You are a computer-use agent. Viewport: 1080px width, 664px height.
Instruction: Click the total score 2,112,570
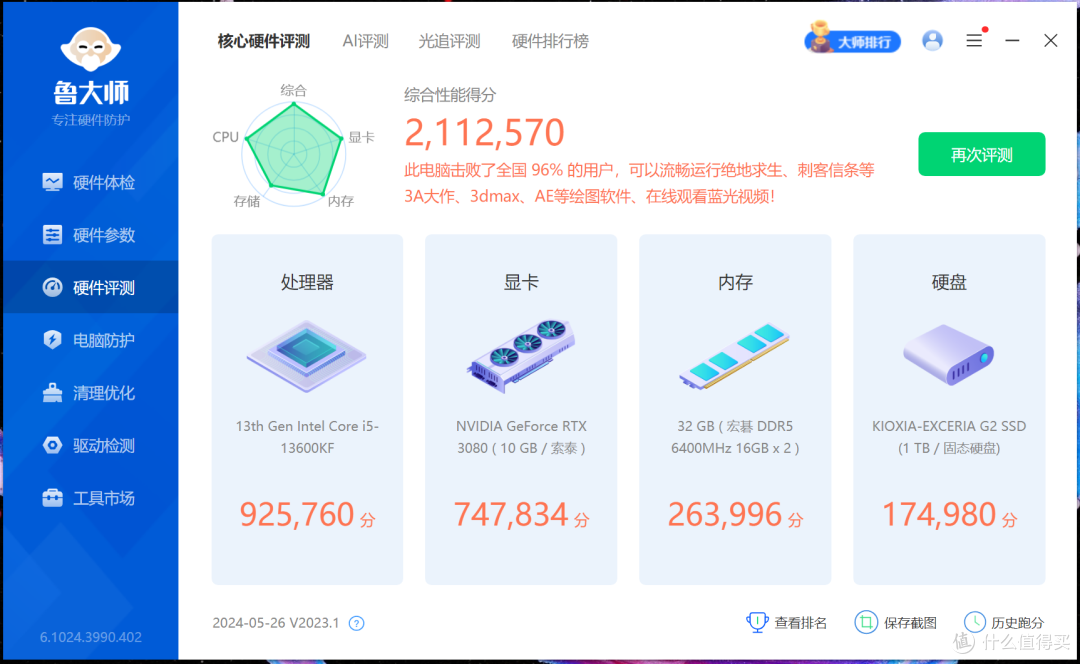[x=484, y=132]
